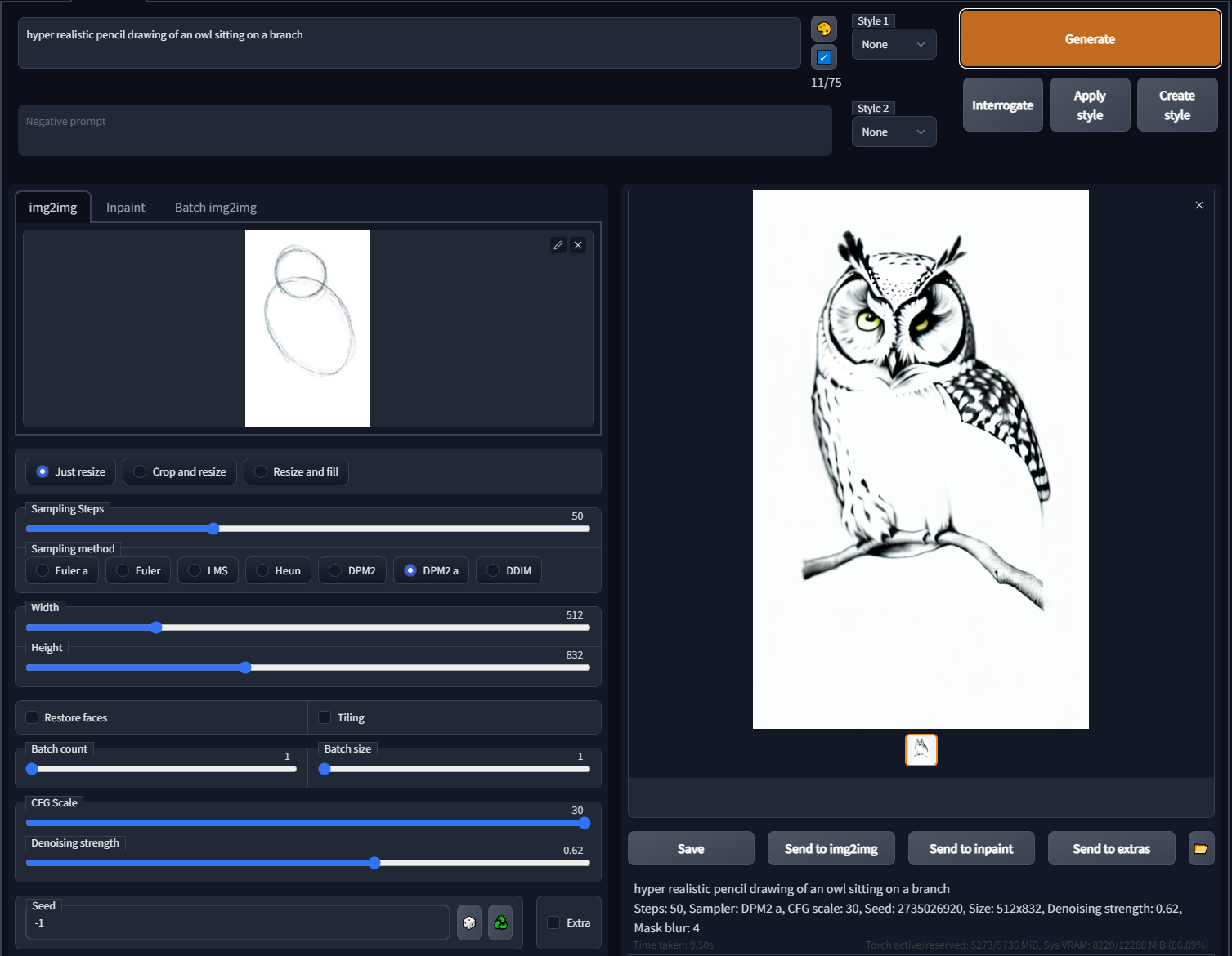Randomize the seed with the dice icon
This screenshot has height=956, width=1232.
coord(468,922)
